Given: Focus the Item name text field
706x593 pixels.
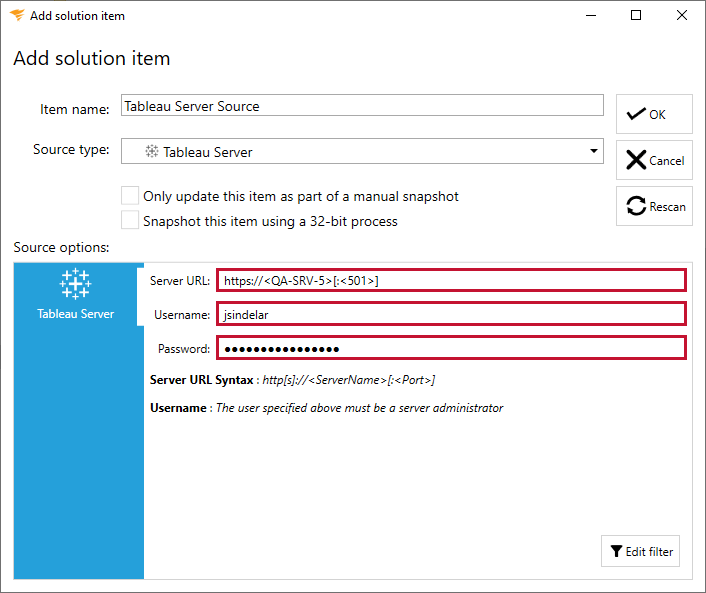Looking at the screenshot, I should click(x=362, y=105).
